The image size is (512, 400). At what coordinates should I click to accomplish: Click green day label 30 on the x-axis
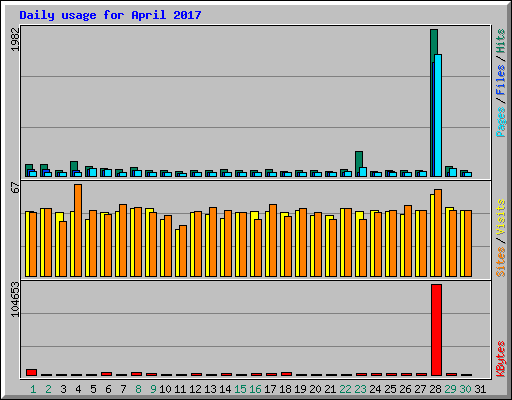click(x=465, y=389)
